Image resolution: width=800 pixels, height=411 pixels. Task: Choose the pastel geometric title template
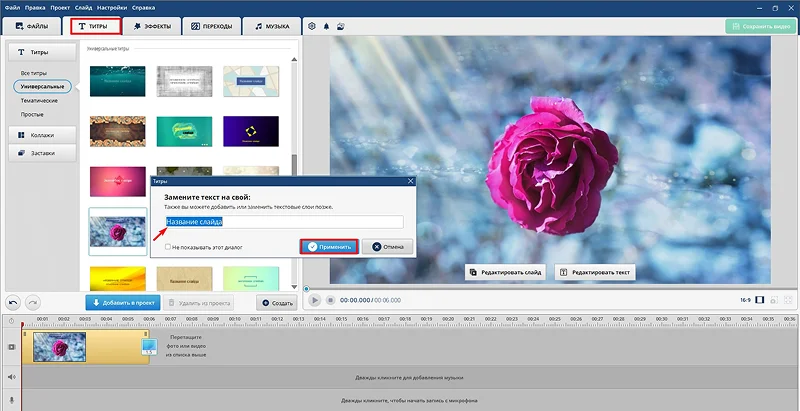pyautogui.click(x=251, y=81)
